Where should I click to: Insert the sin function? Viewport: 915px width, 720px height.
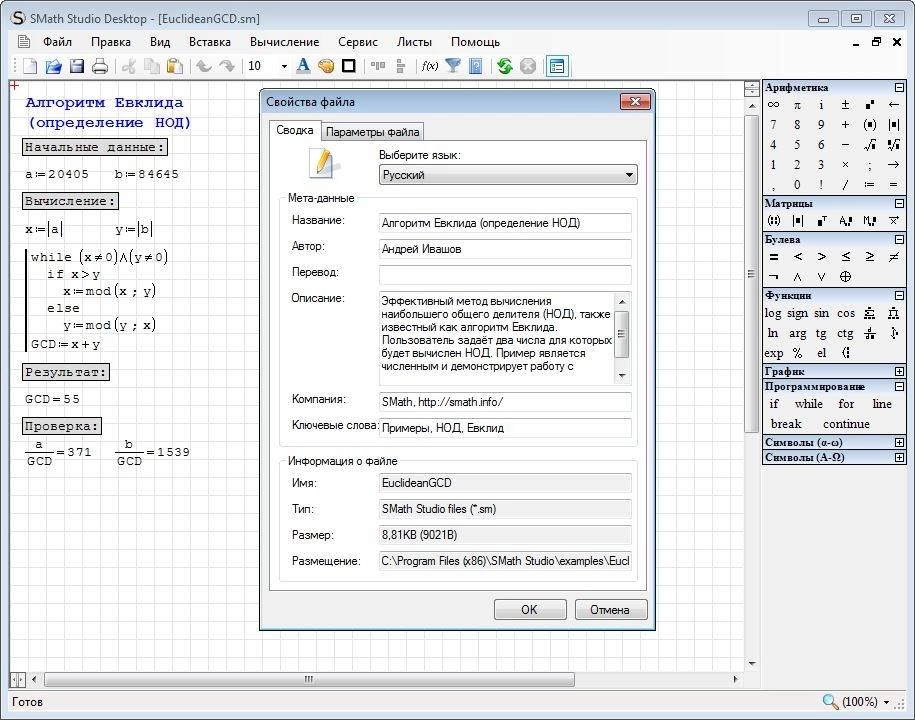(x=821, y=313)
